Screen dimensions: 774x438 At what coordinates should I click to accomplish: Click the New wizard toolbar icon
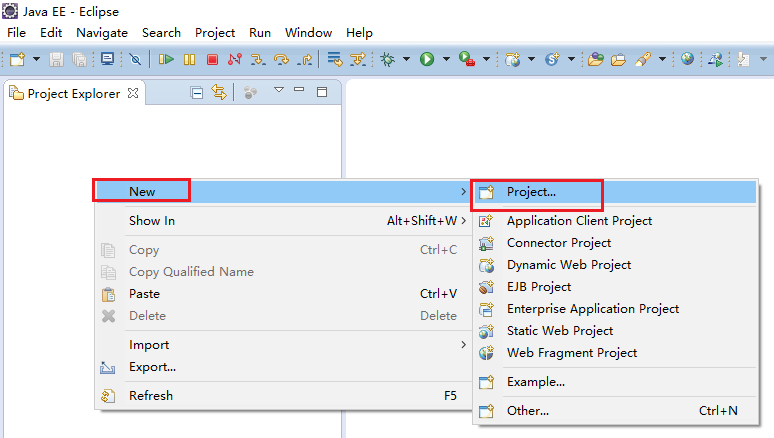click(x=17, y=59)
